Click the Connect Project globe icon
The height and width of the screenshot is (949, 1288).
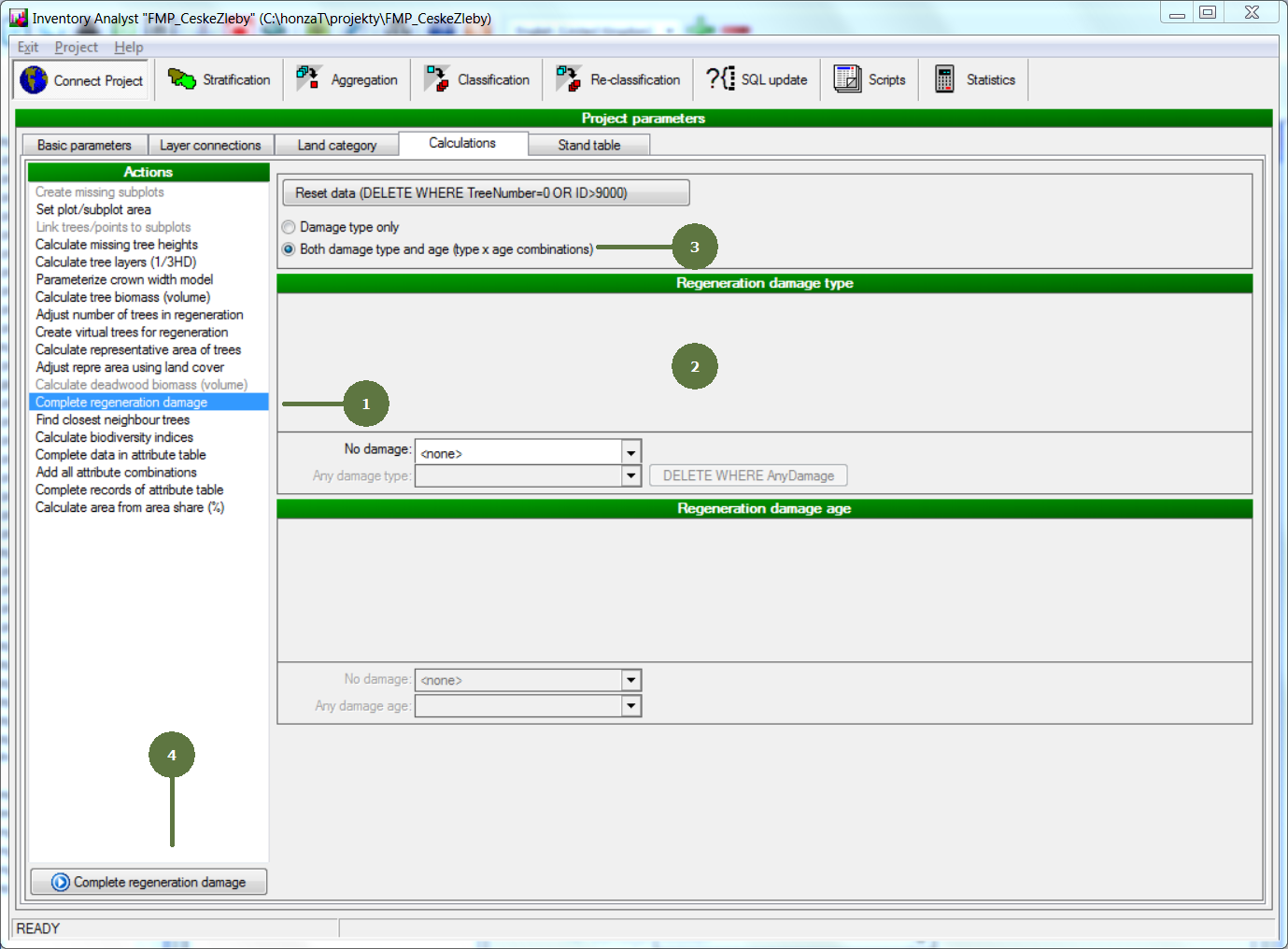coord(34,80)
